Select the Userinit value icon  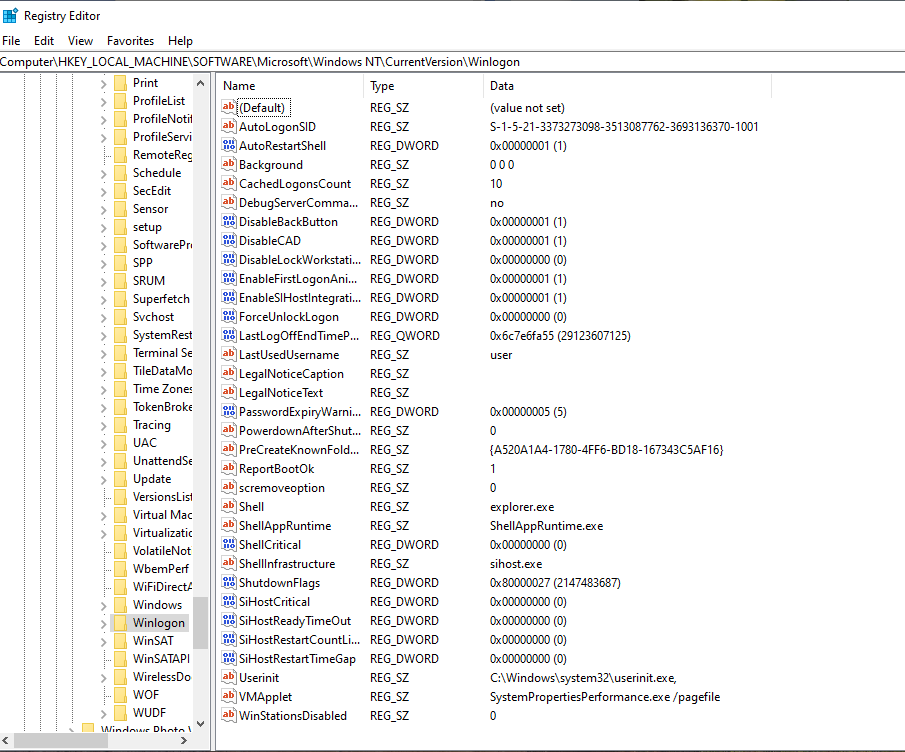[229, 678]
